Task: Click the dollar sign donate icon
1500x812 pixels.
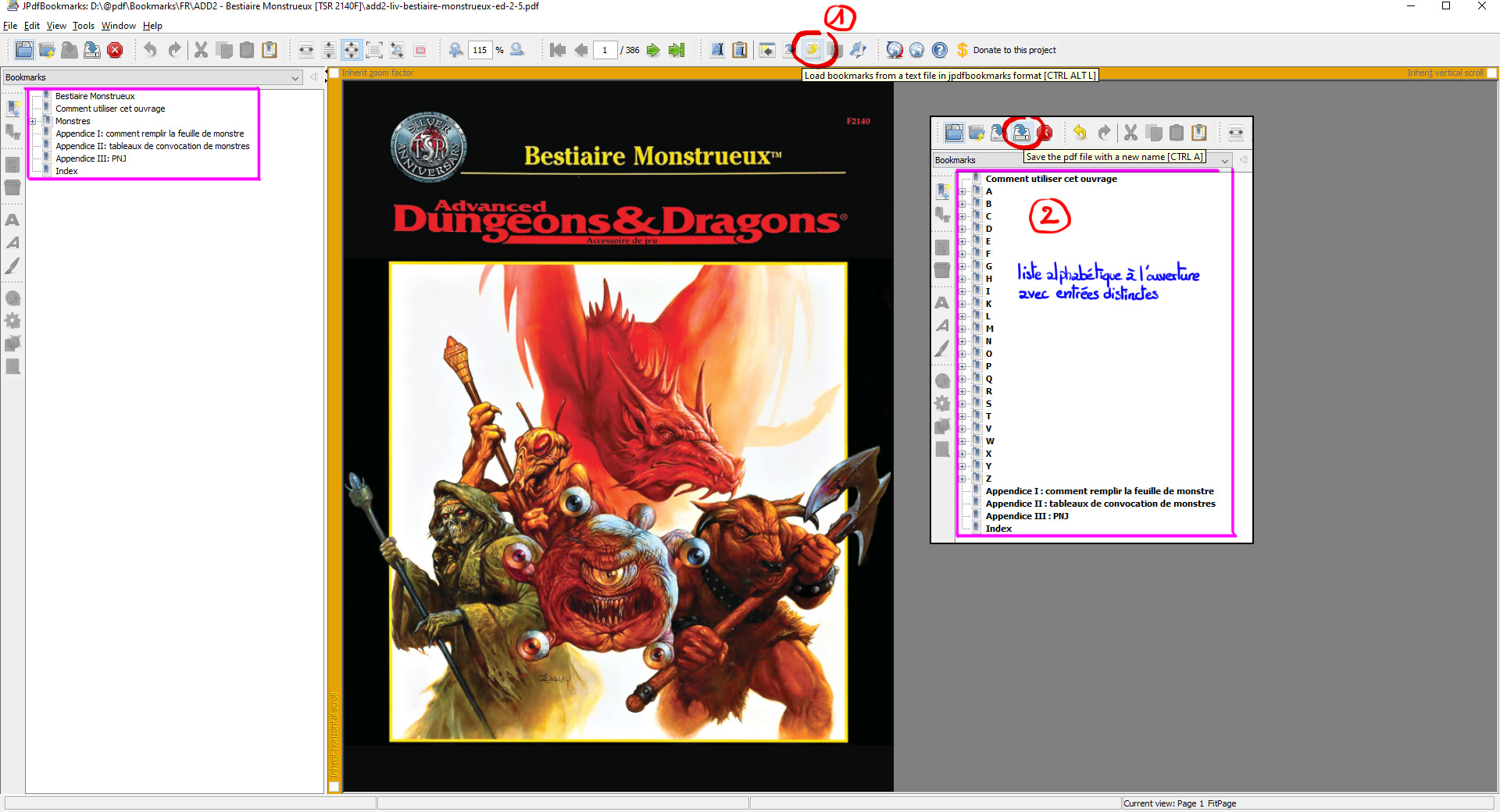Action: tap(962, 50)
